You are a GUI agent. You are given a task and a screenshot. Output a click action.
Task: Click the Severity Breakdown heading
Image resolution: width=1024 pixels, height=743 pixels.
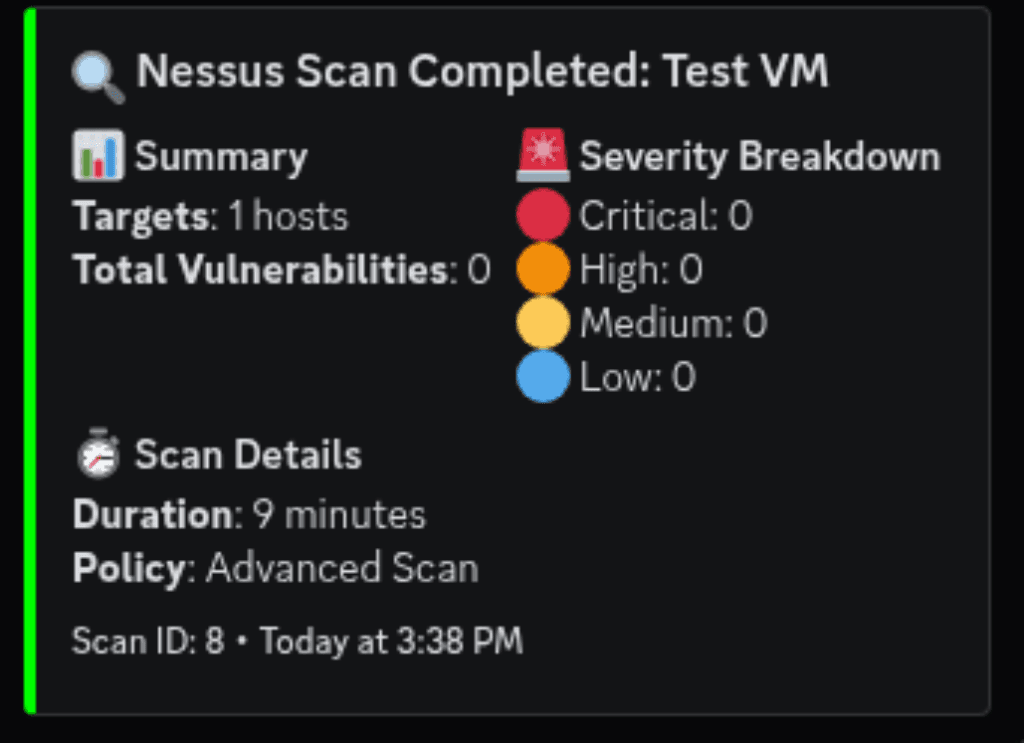760,157
